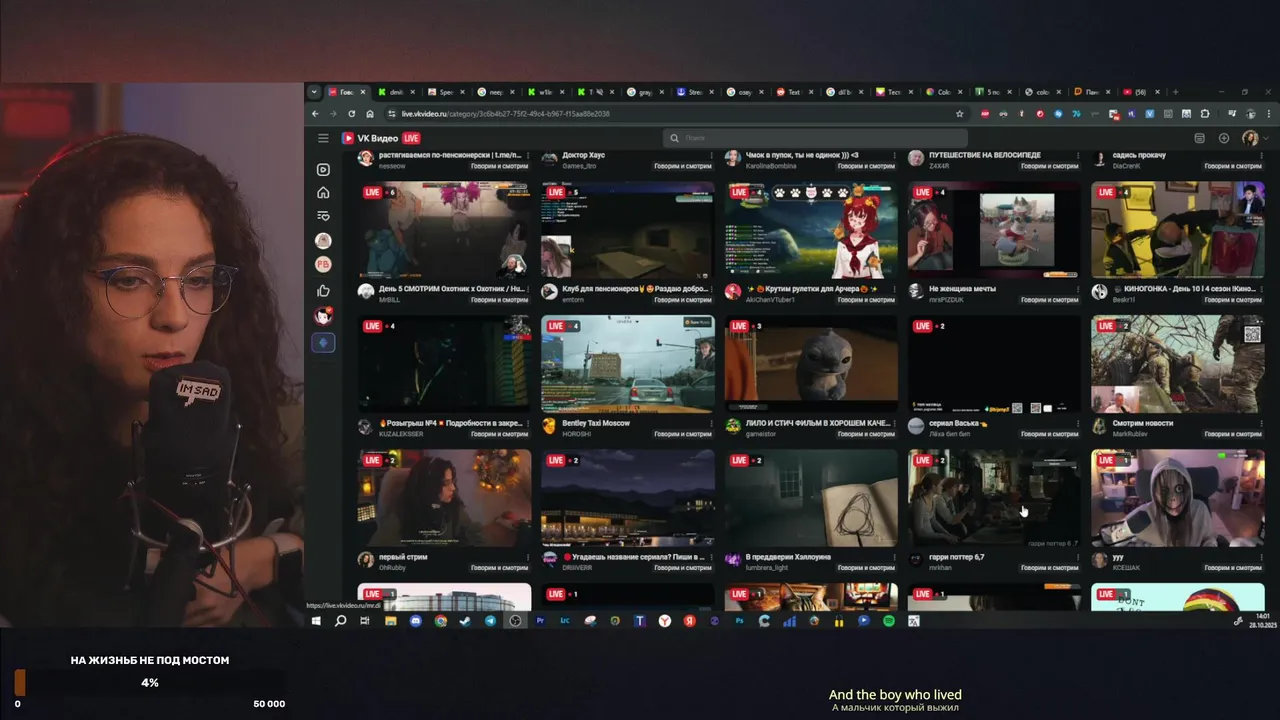
Task: Open the browser extensions puzzle icon
Action: (x=1205, y=114)
